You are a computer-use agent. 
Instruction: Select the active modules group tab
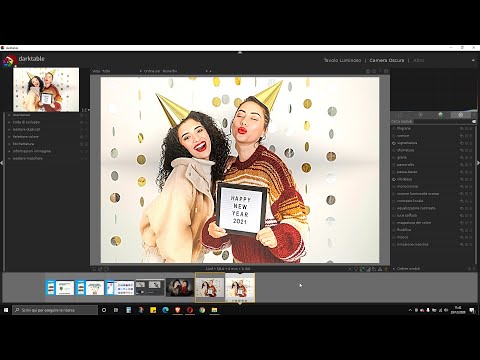coord(400,115)
